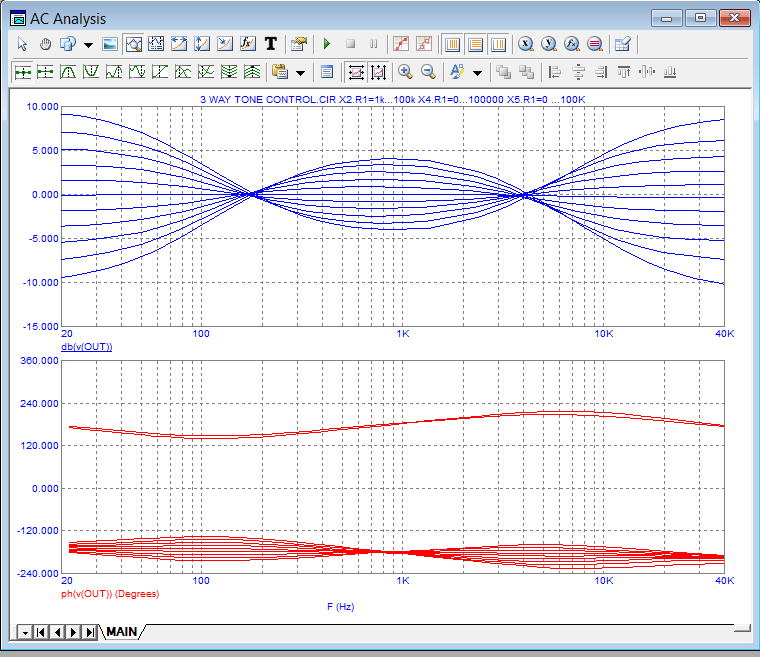The image size is (760, 657).
Task: Move cursor to High point button
Action: click(x=114, y=72)
